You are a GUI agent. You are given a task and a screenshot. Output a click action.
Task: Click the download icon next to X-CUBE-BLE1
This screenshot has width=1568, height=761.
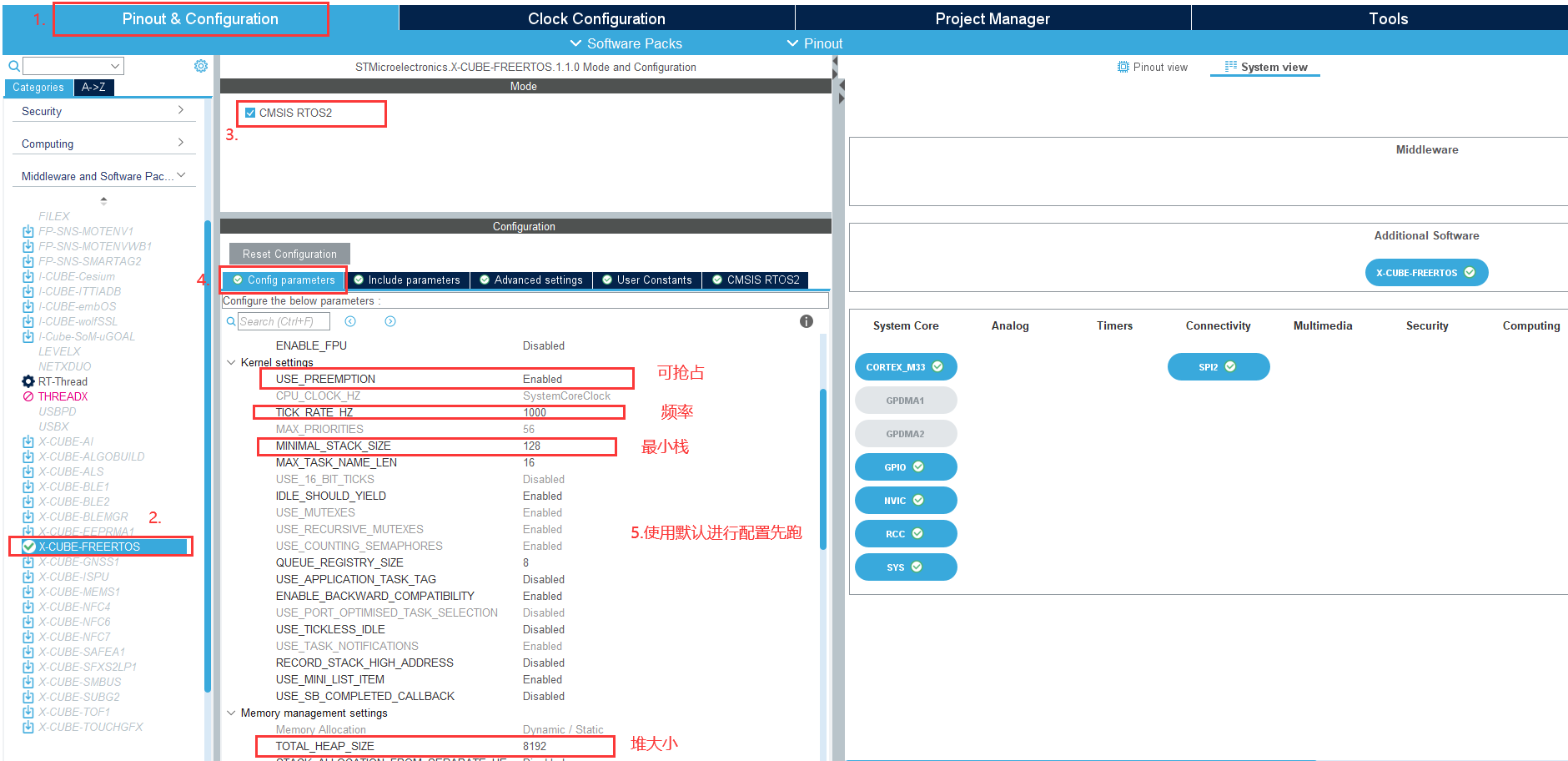[28, 486]
